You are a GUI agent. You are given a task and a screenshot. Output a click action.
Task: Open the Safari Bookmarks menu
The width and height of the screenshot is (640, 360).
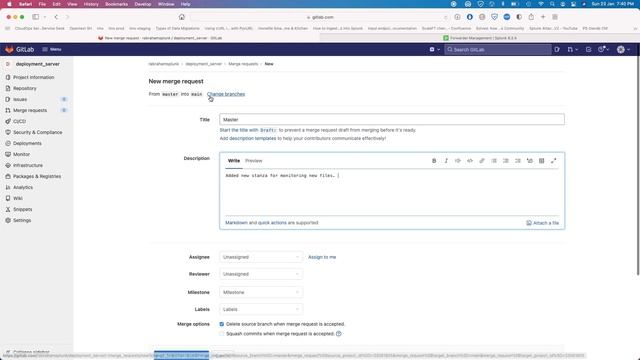(x=116, y=4)
